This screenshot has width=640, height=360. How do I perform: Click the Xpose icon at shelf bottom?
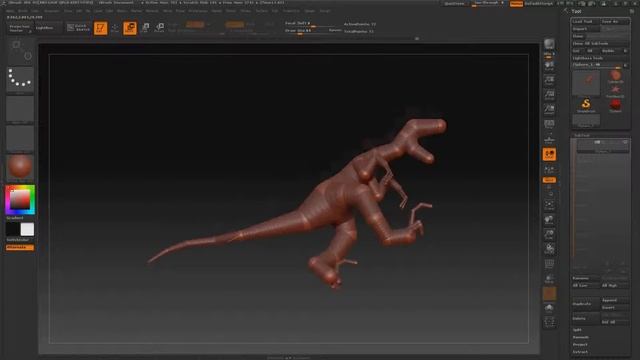(549, 322)
